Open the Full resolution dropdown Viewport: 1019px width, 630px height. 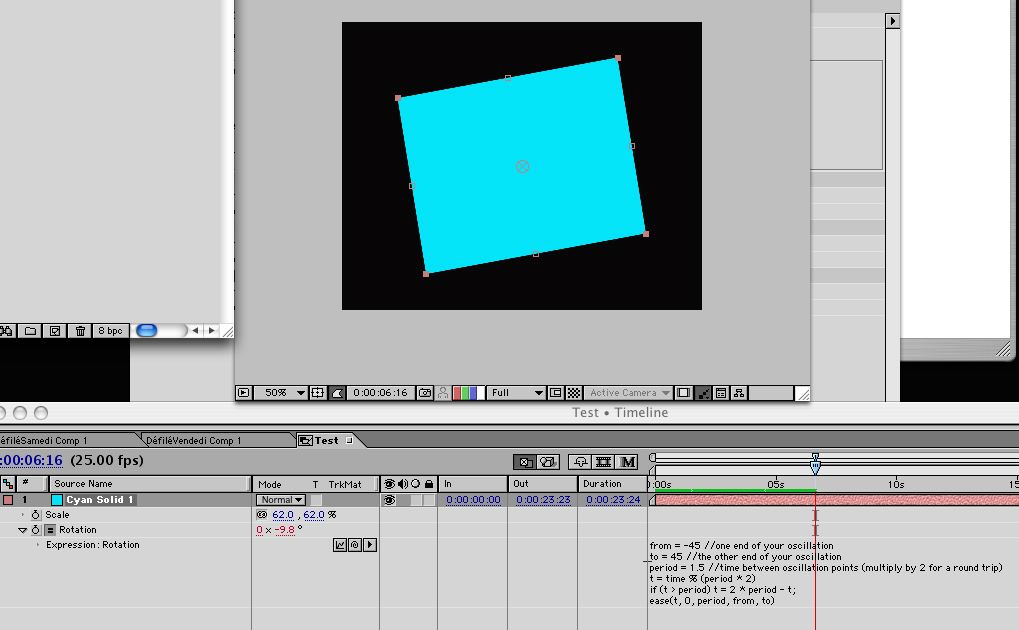point(517,393)
